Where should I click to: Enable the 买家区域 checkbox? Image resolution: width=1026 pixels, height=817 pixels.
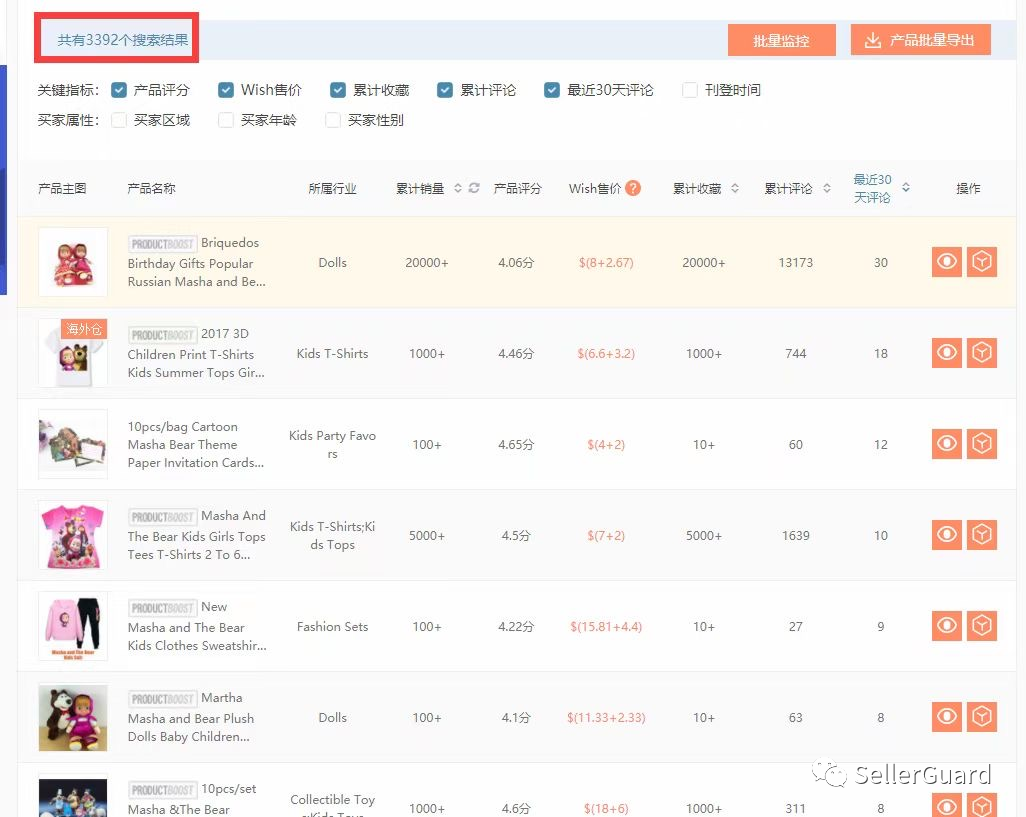pos(119,120)
